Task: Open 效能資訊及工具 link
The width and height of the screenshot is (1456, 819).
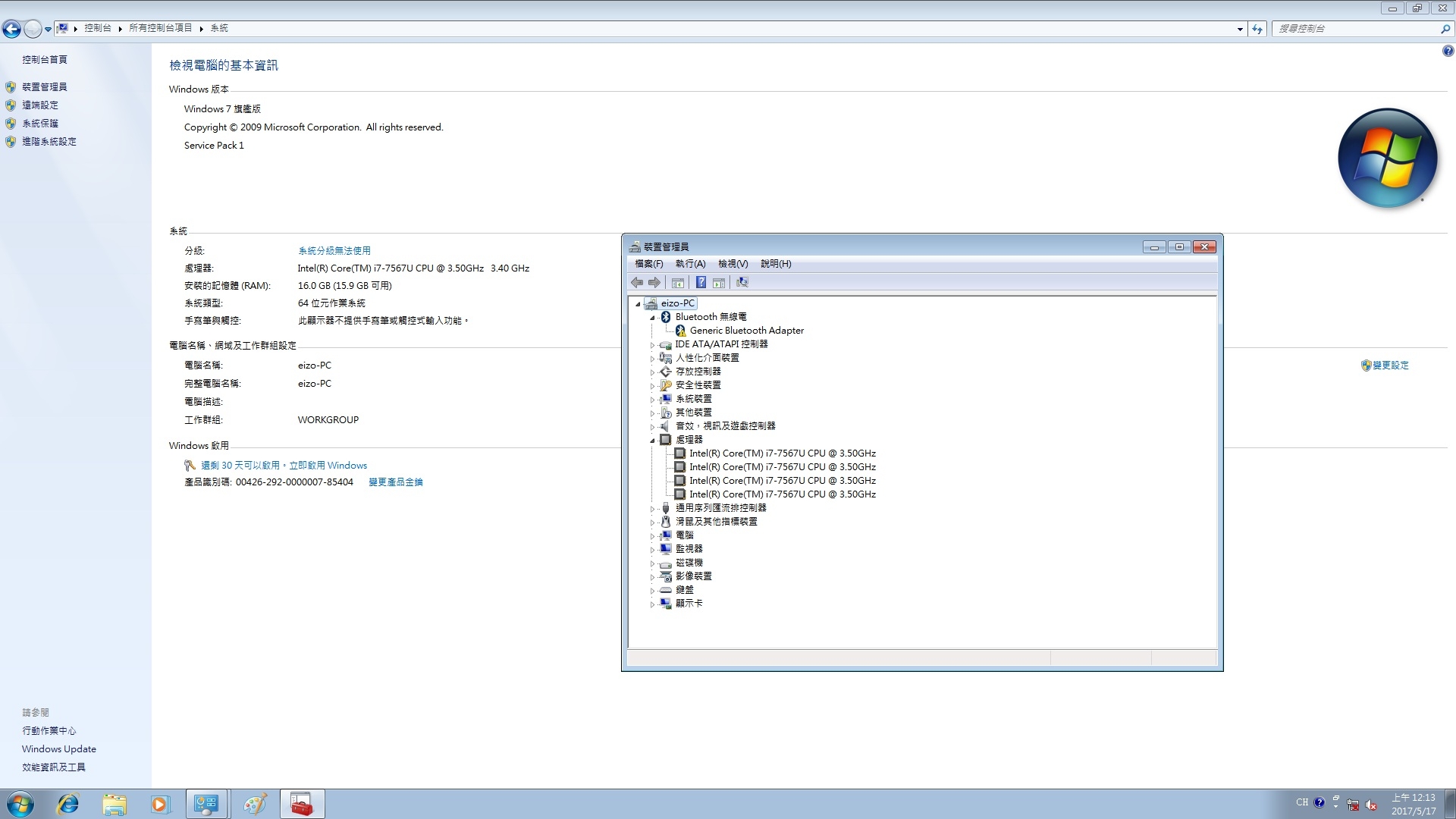Action: pos(53,767)
